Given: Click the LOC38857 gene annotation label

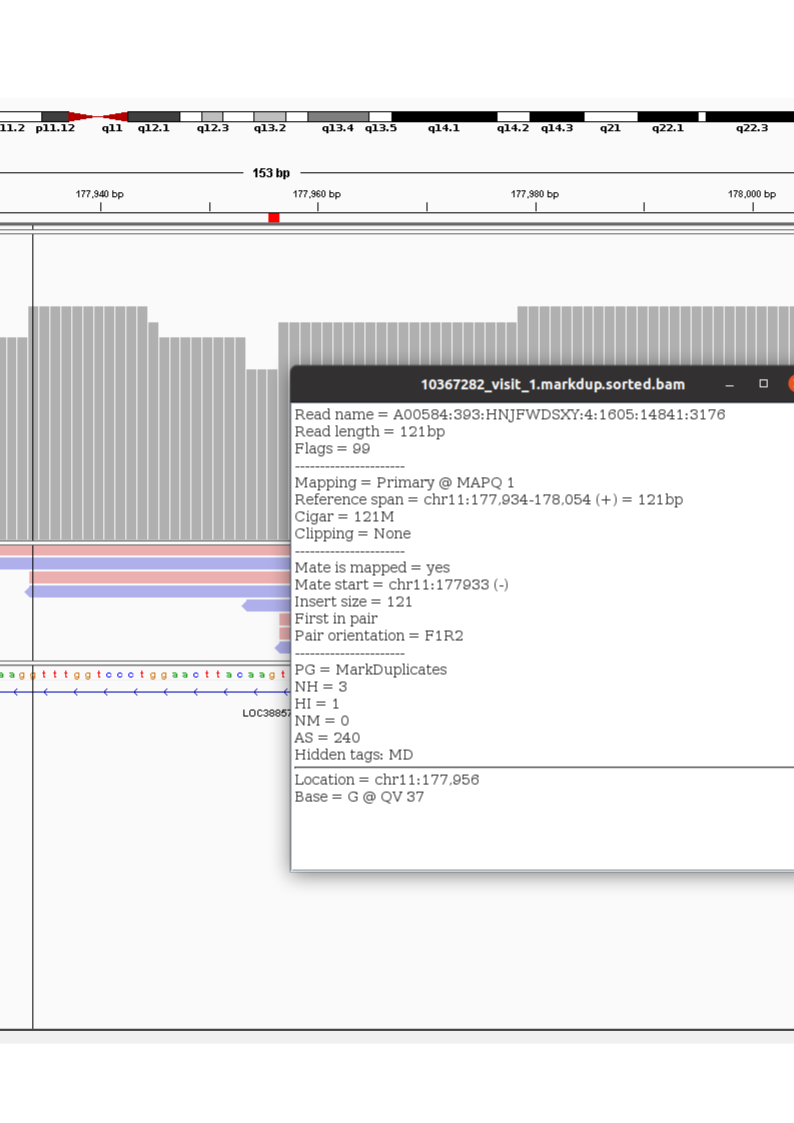Looking at the screenshot, I should pos(266,713).
